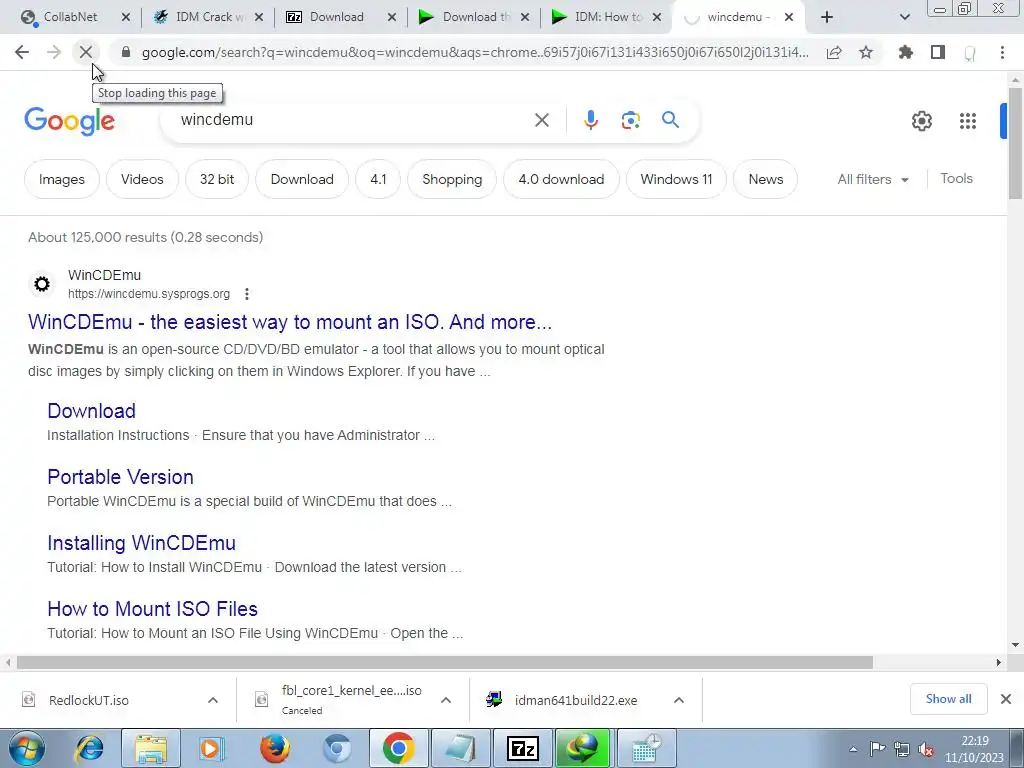Open Google quick settings gear

(x=921, y=121)
